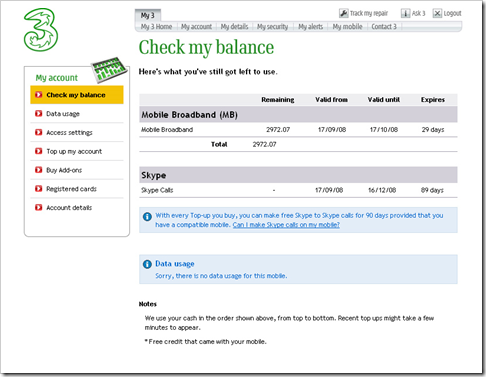
Task: Select Check my balance in sidebar
Action: click(77, 95)
